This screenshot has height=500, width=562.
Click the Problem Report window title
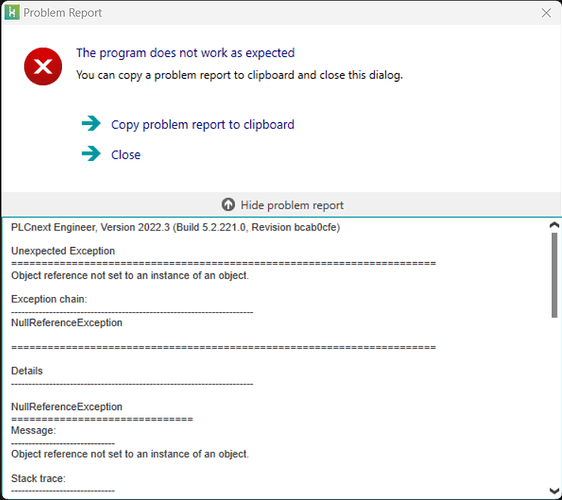pos(62,13)
